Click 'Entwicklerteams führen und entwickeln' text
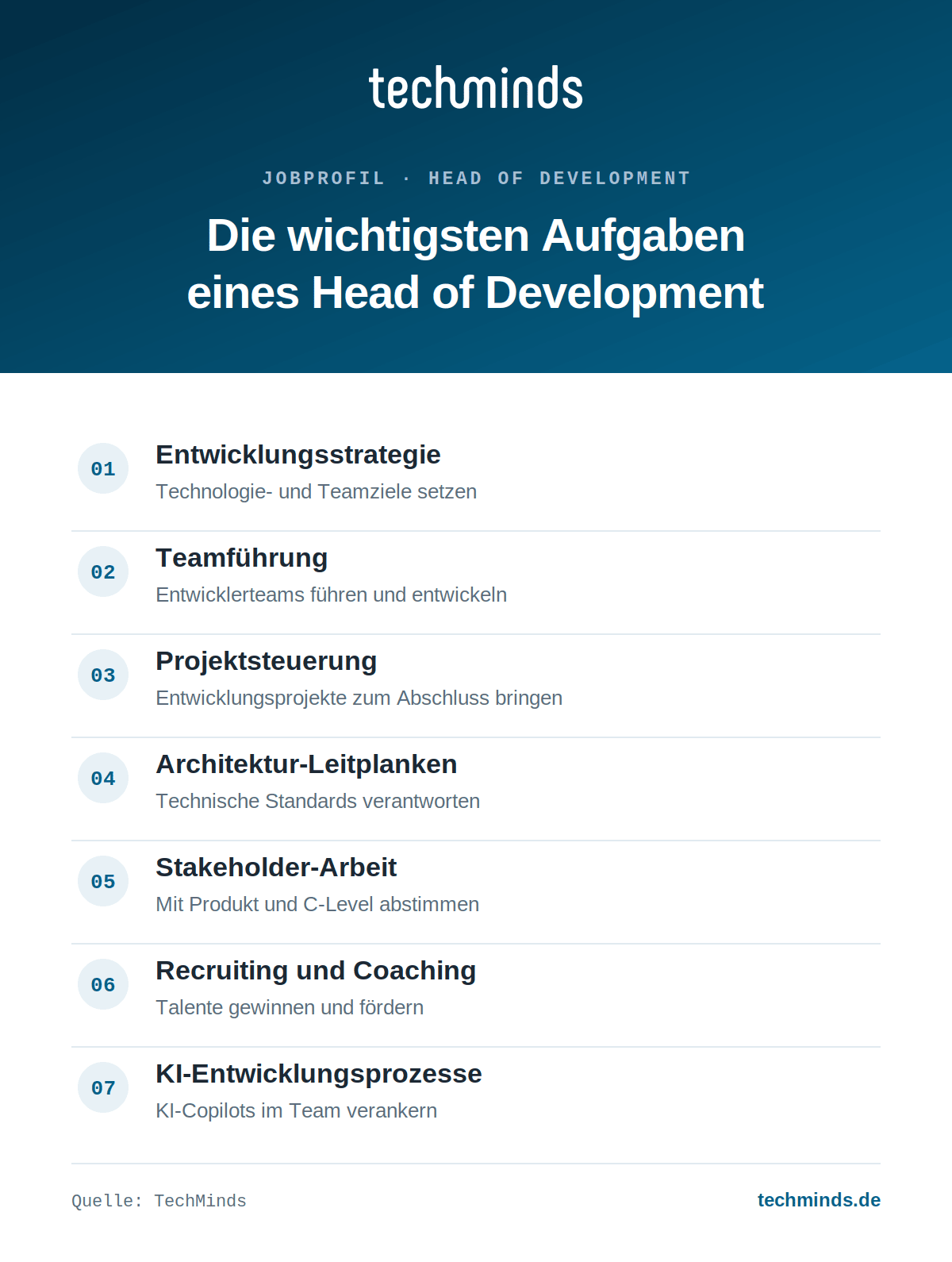Screen dimensions: 952x1262 tap(332, 594)
